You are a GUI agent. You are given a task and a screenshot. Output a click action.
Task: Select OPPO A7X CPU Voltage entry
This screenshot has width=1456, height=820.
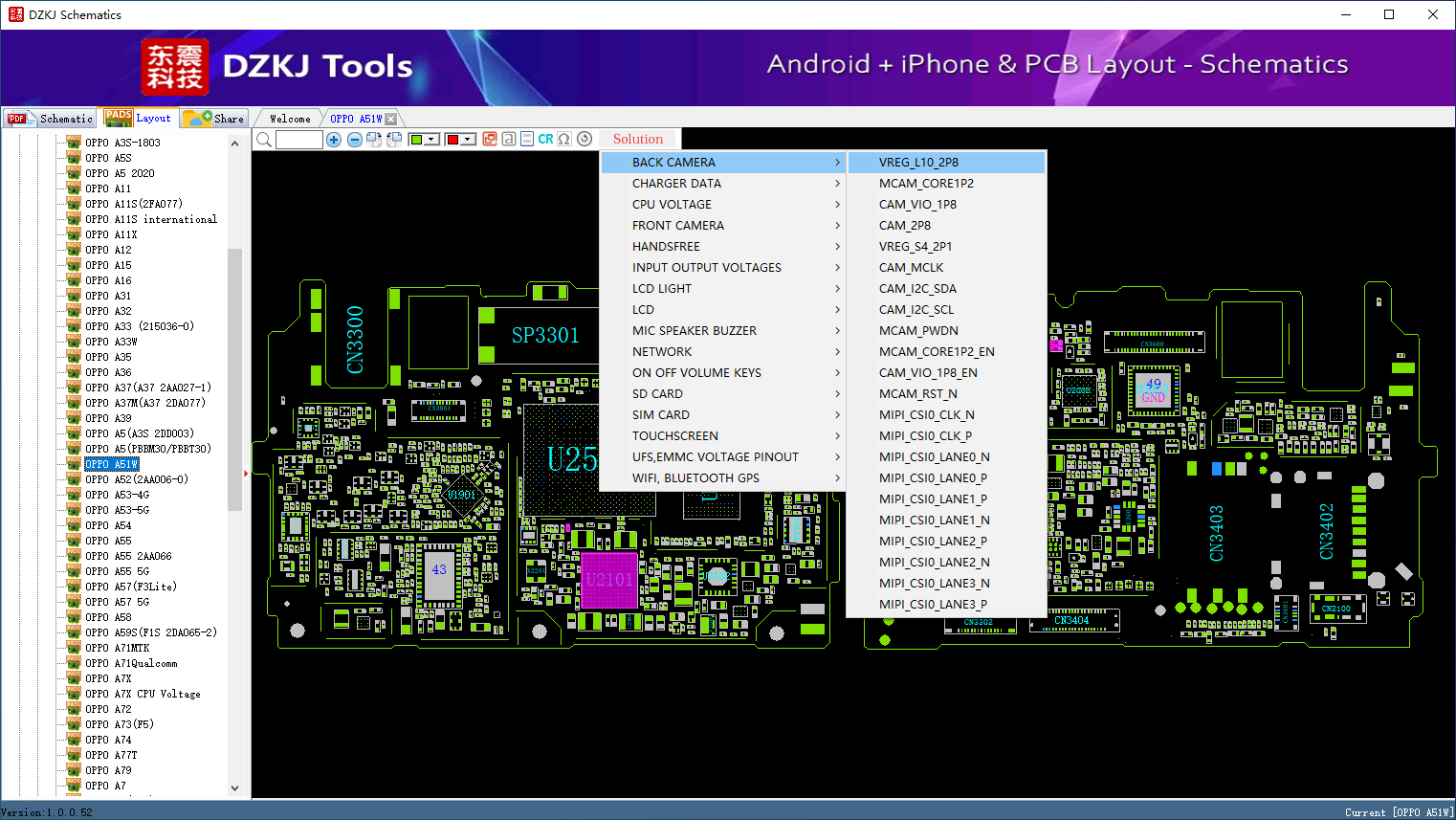(x=143, y=694)
